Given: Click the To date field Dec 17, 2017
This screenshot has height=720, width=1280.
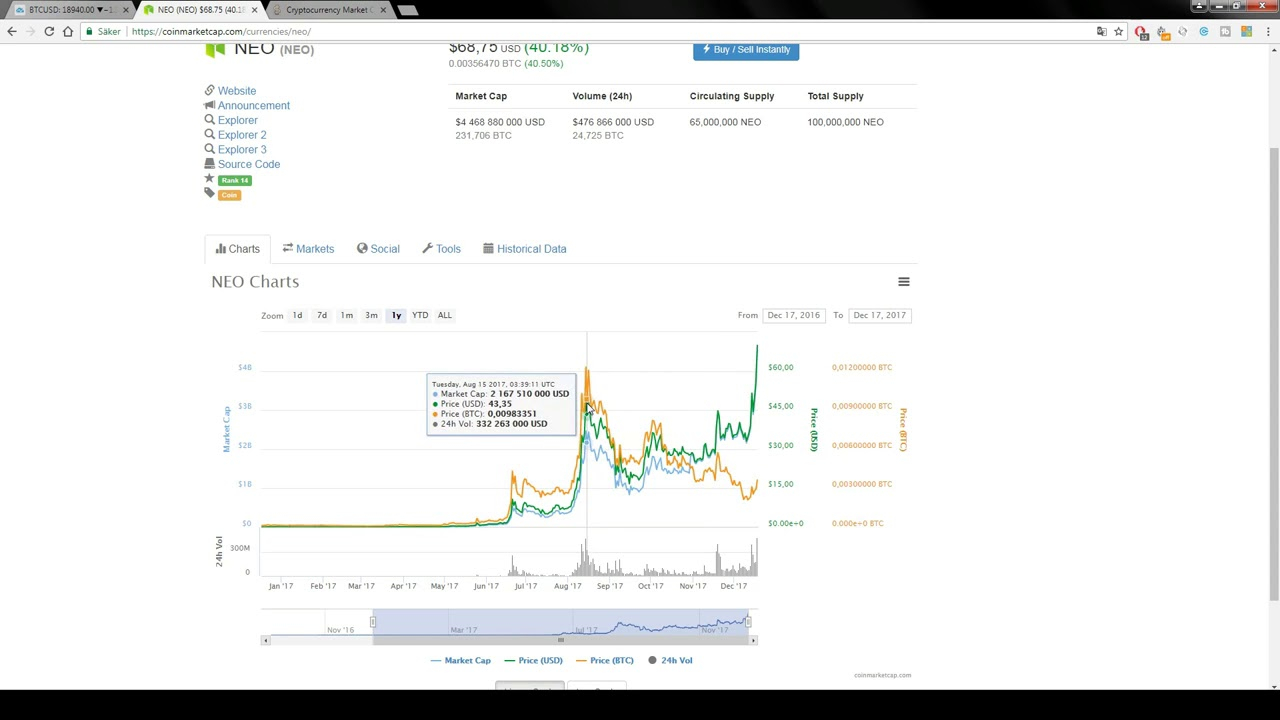Looking at the screenshot, I should point(880,315).
